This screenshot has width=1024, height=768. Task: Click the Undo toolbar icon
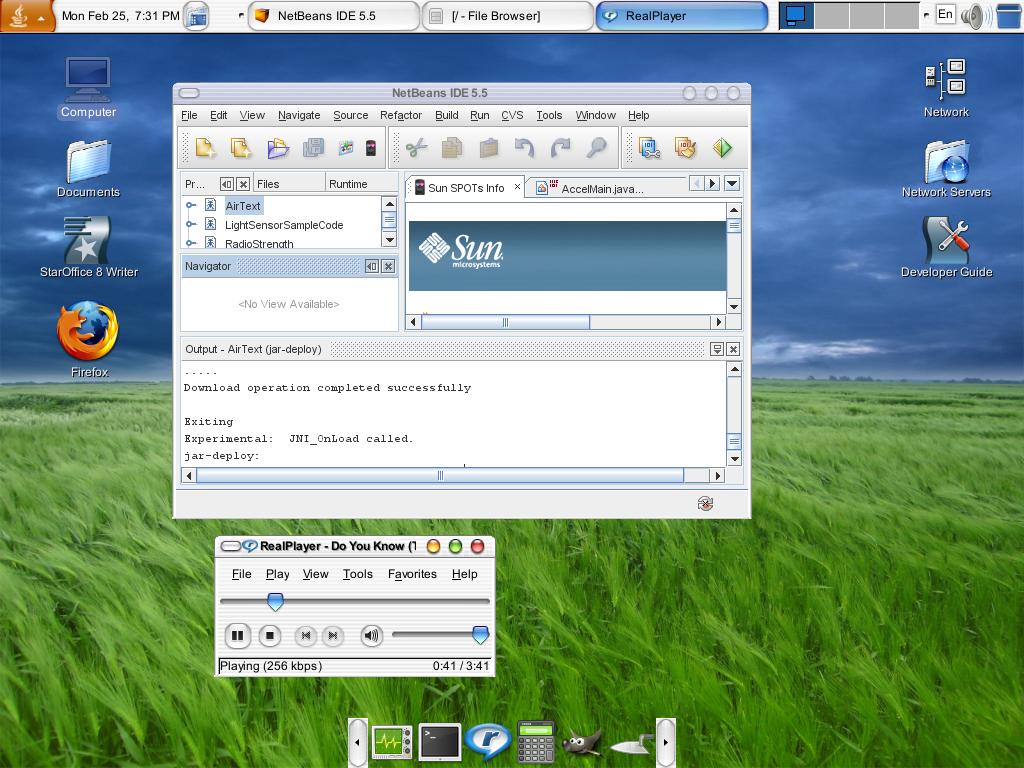click(x=523, y=147)
